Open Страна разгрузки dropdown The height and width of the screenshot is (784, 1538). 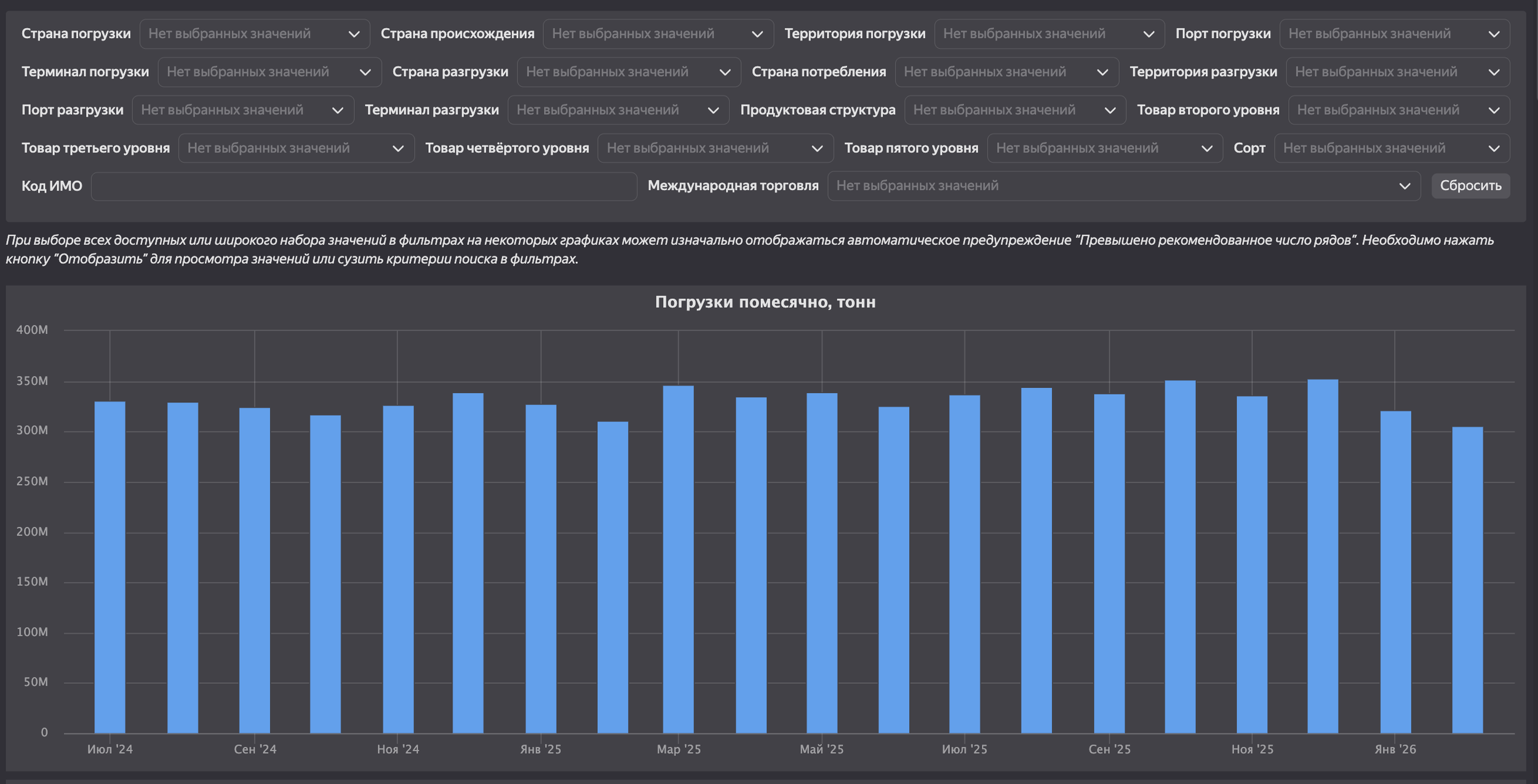[628, 72]
